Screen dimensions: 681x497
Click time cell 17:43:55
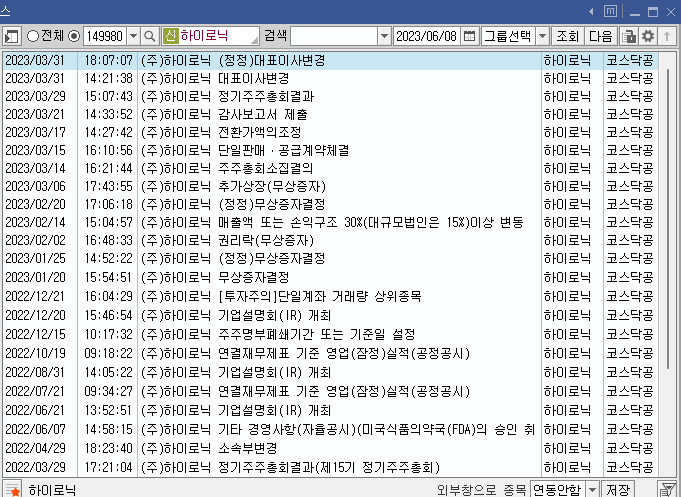tap(109, 186)
